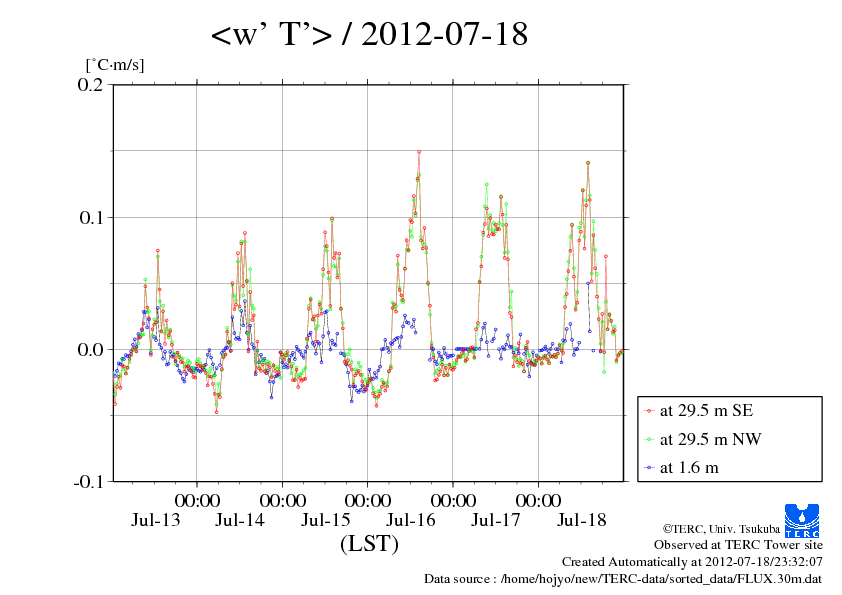Click the TERC logo icon
Image resolution: width=842 pixels, height=595 pixels.
coord(802,520)
